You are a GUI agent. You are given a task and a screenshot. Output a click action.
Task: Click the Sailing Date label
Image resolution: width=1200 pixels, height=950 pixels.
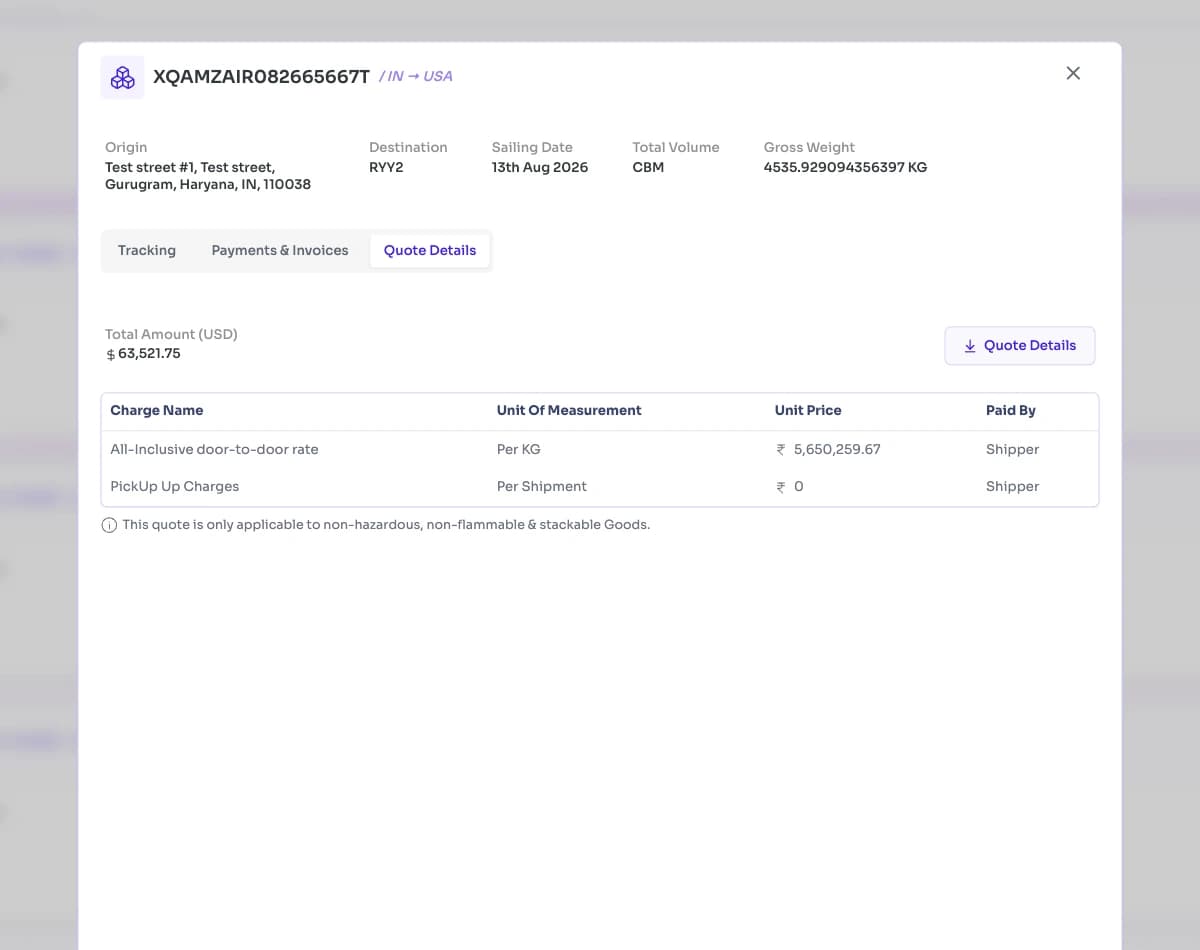[x=532, y=148]
